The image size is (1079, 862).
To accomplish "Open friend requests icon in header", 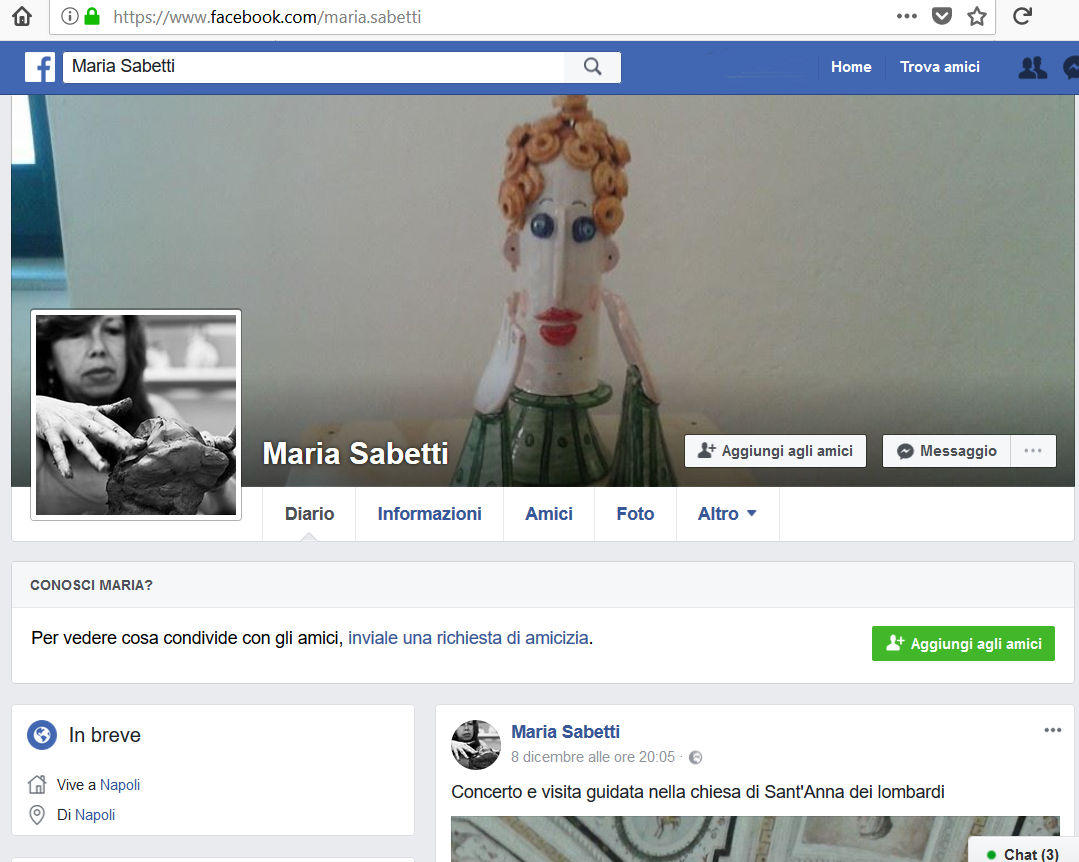I will pos(1032,67).
